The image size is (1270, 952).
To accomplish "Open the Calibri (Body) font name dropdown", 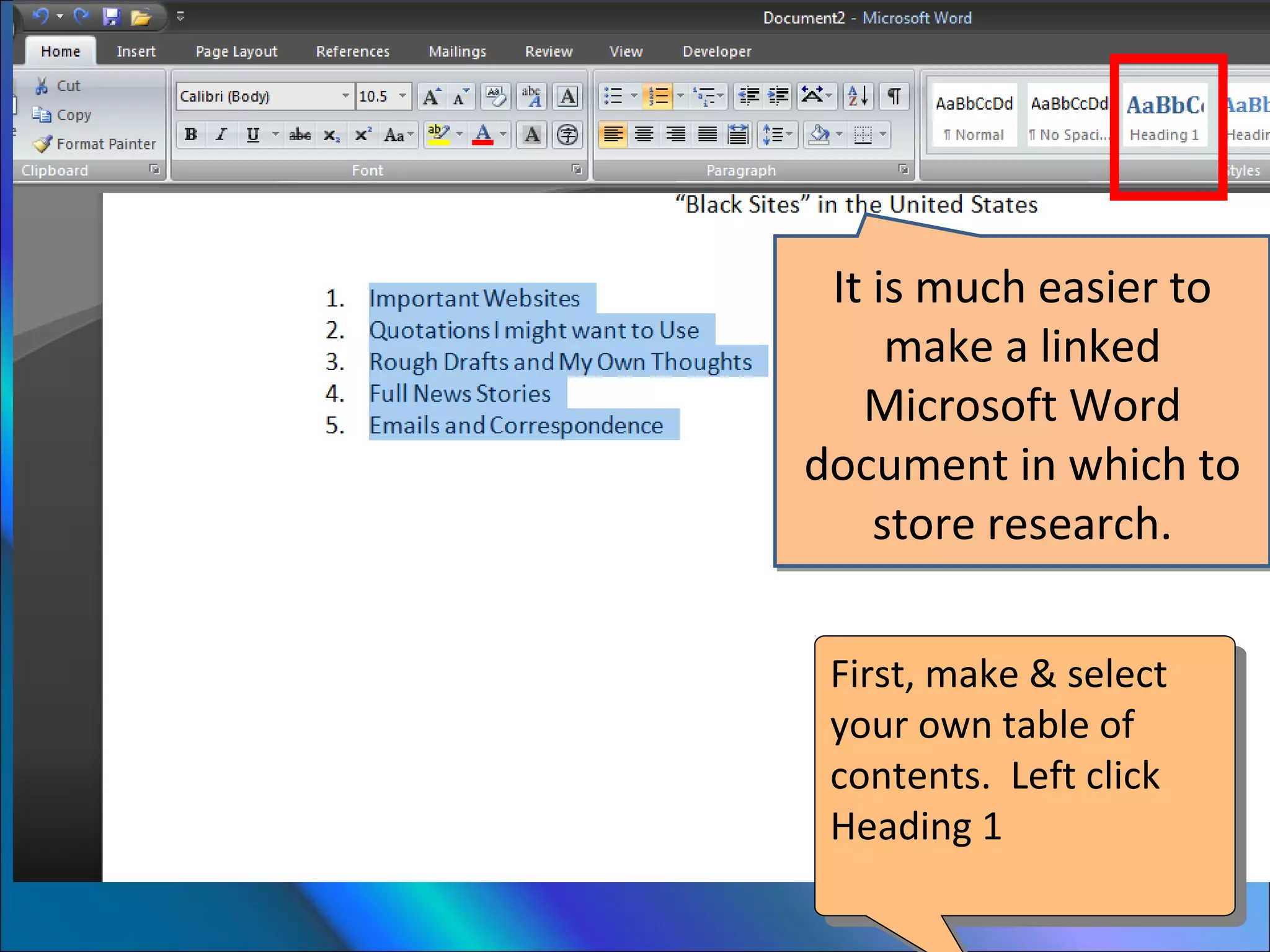I will [345, 96].
